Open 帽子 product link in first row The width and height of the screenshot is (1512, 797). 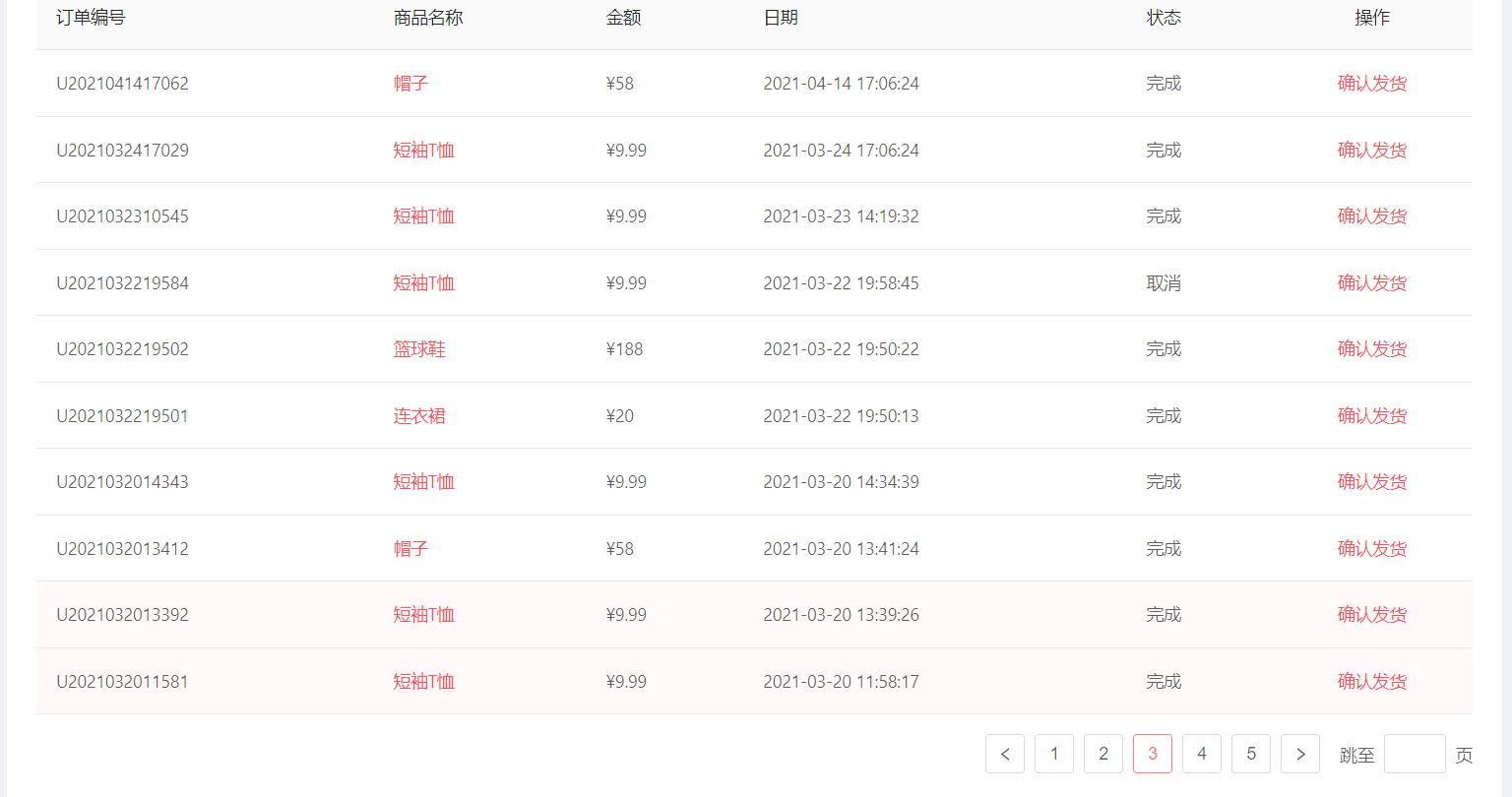(410, 84)
